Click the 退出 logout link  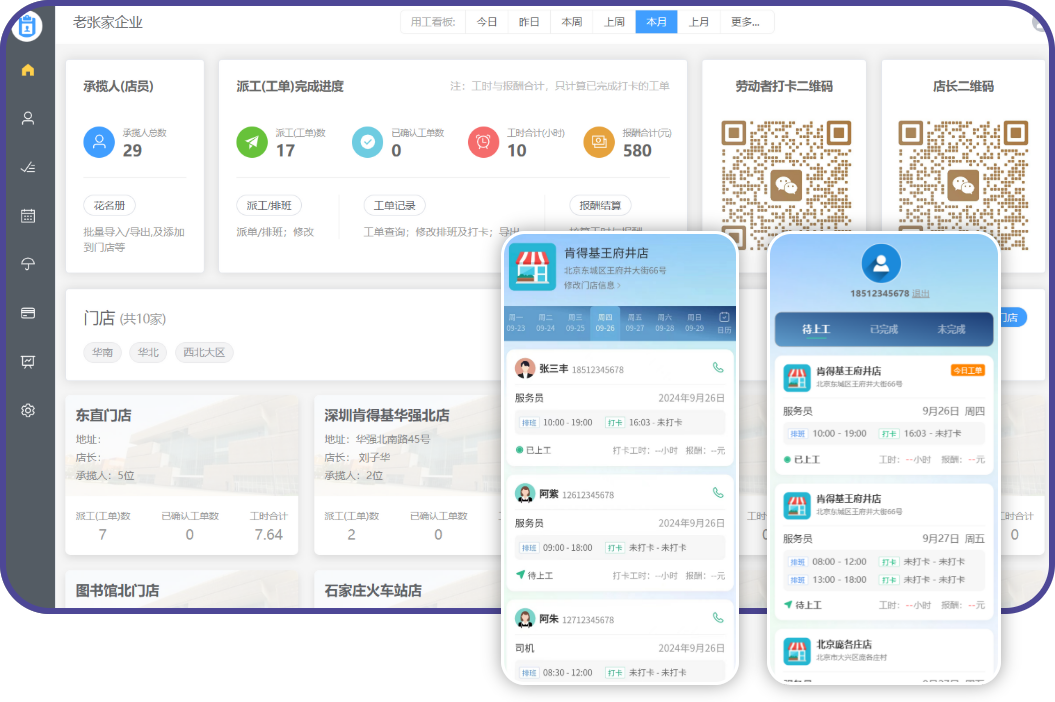[x=920, y=293]
